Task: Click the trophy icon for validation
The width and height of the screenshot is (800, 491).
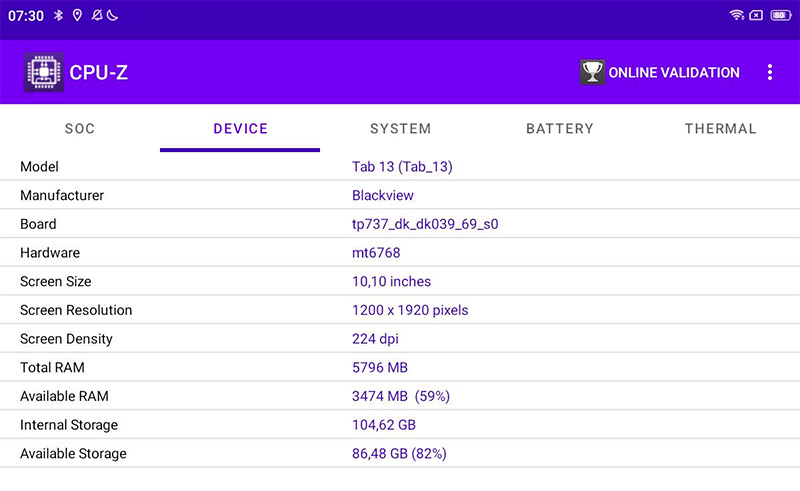Action: click(x=592, y=72)
